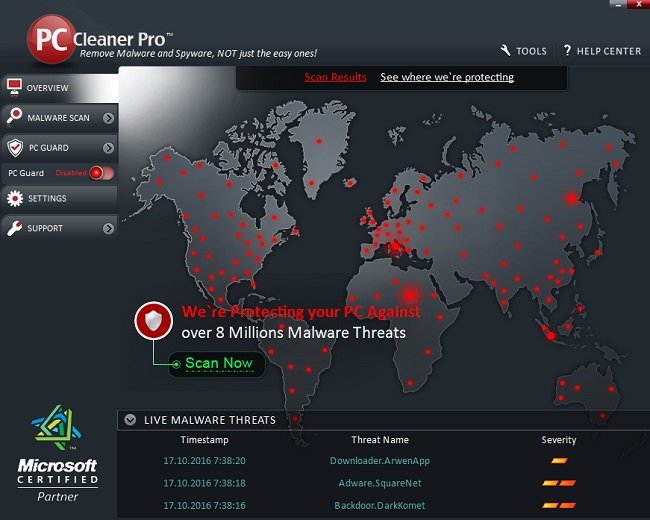Click the Adware.SquareNet threat name
This screenshot has width=650, height=520.
pos(380,483)
